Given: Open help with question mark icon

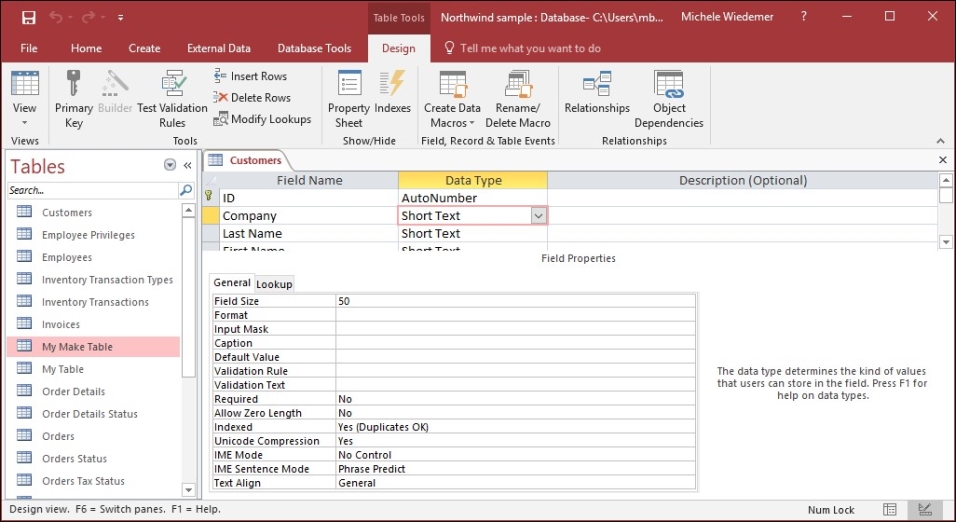Looking at the screenshot, I should pyautogui.click(x=804, y=16).
